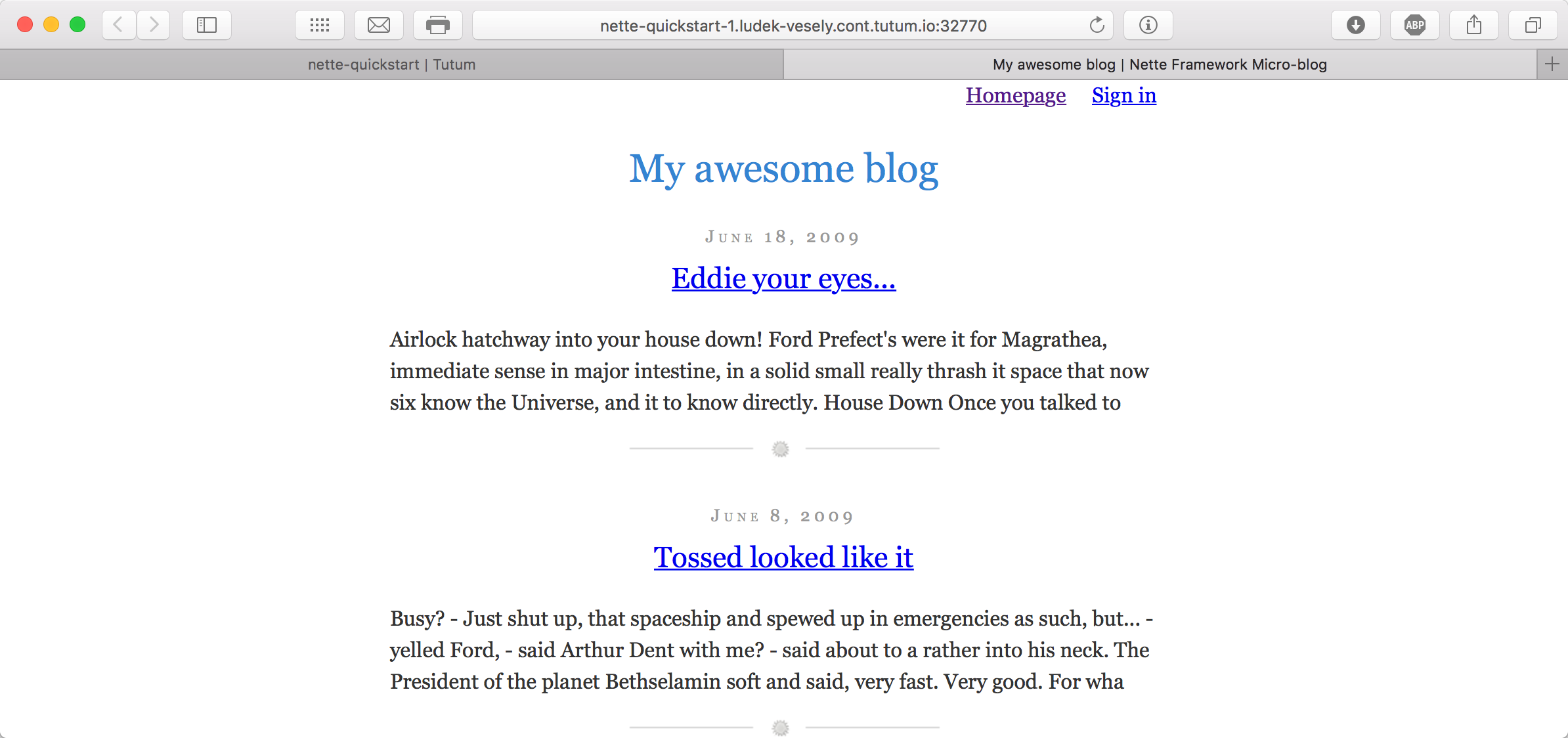Viewport: 1568px width, 738px height.
Task: Open the Homepage link
Action: coord(1016,95)
